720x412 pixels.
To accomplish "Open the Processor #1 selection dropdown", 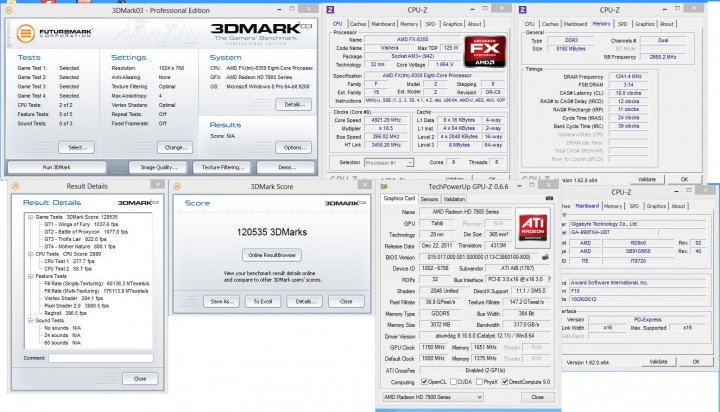I will tap(388, 163).
